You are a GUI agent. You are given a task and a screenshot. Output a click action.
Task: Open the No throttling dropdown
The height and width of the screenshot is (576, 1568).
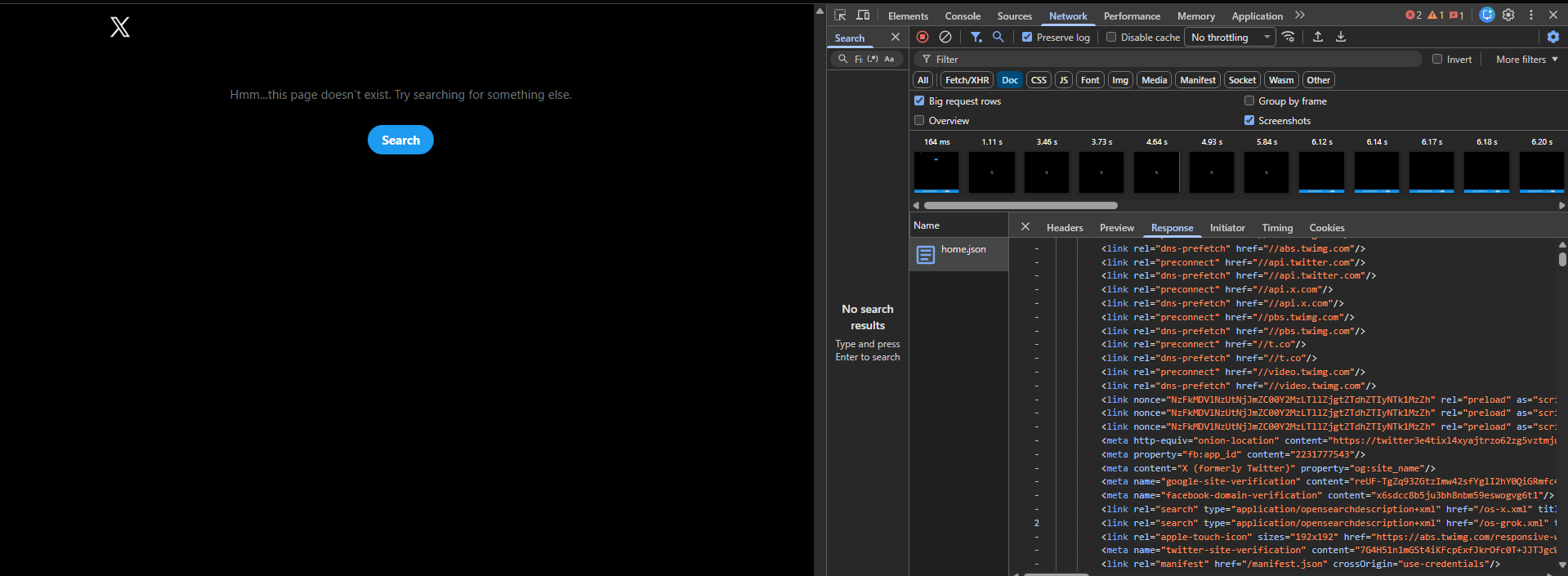[1230, 37]
